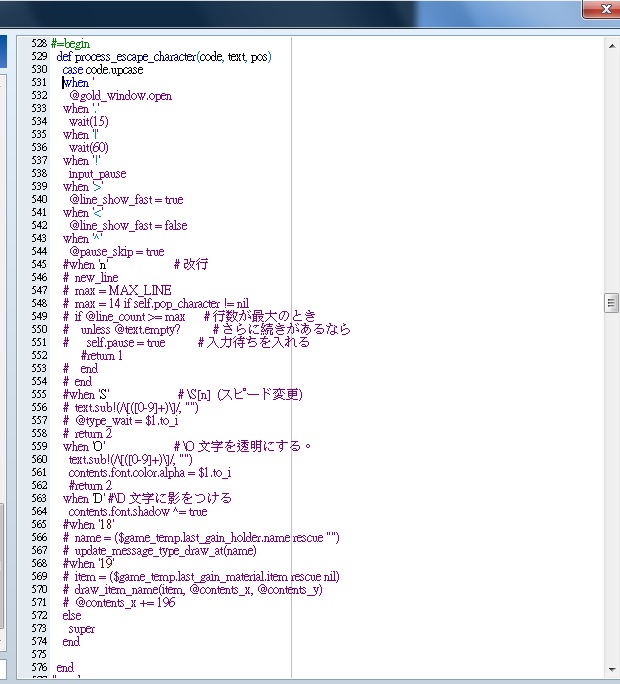The image size is (620, 684).
Task: Click the scrollbar down arrow
Action: click(612, 670)
